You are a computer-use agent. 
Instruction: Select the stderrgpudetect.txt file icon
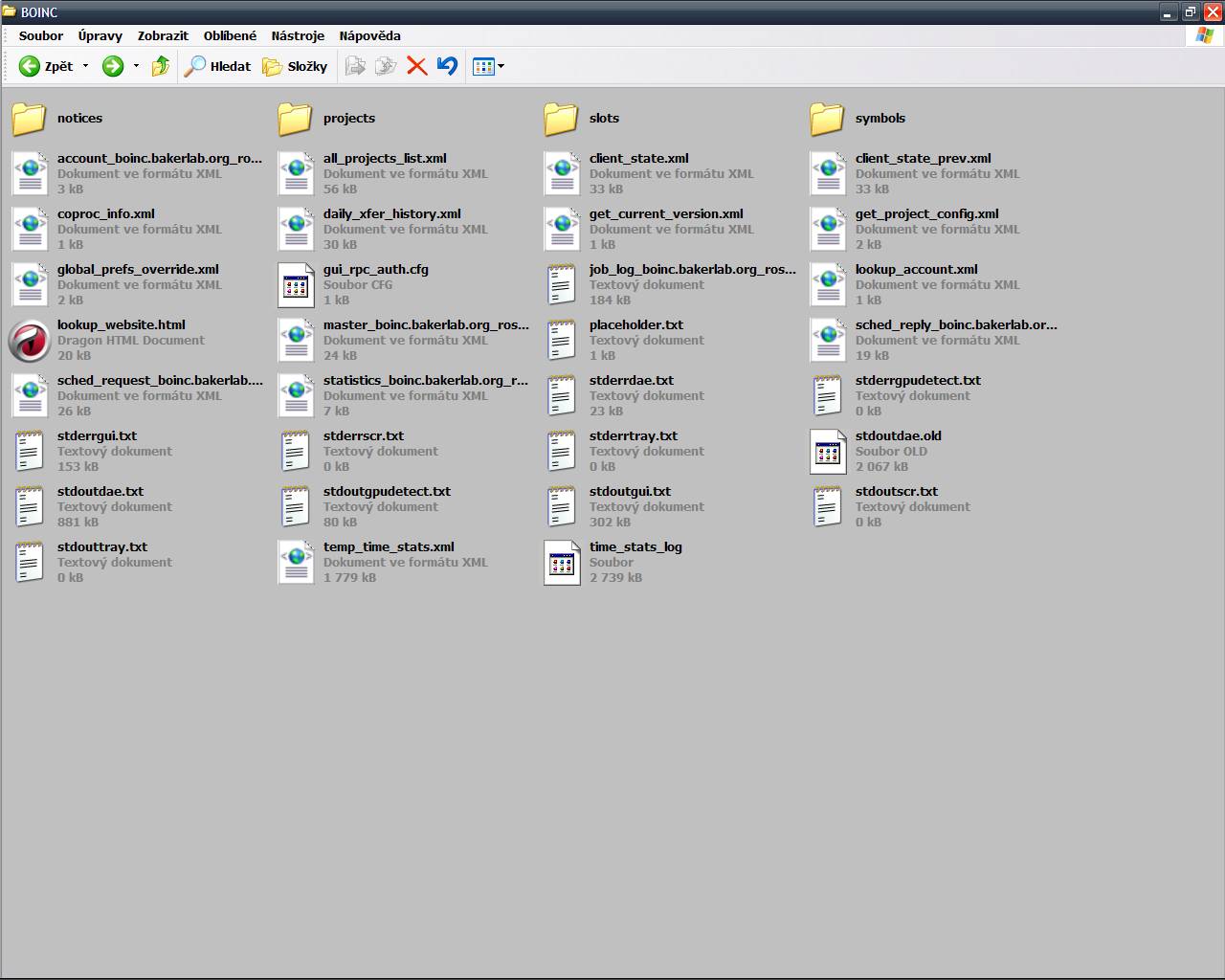click(828, 396)
